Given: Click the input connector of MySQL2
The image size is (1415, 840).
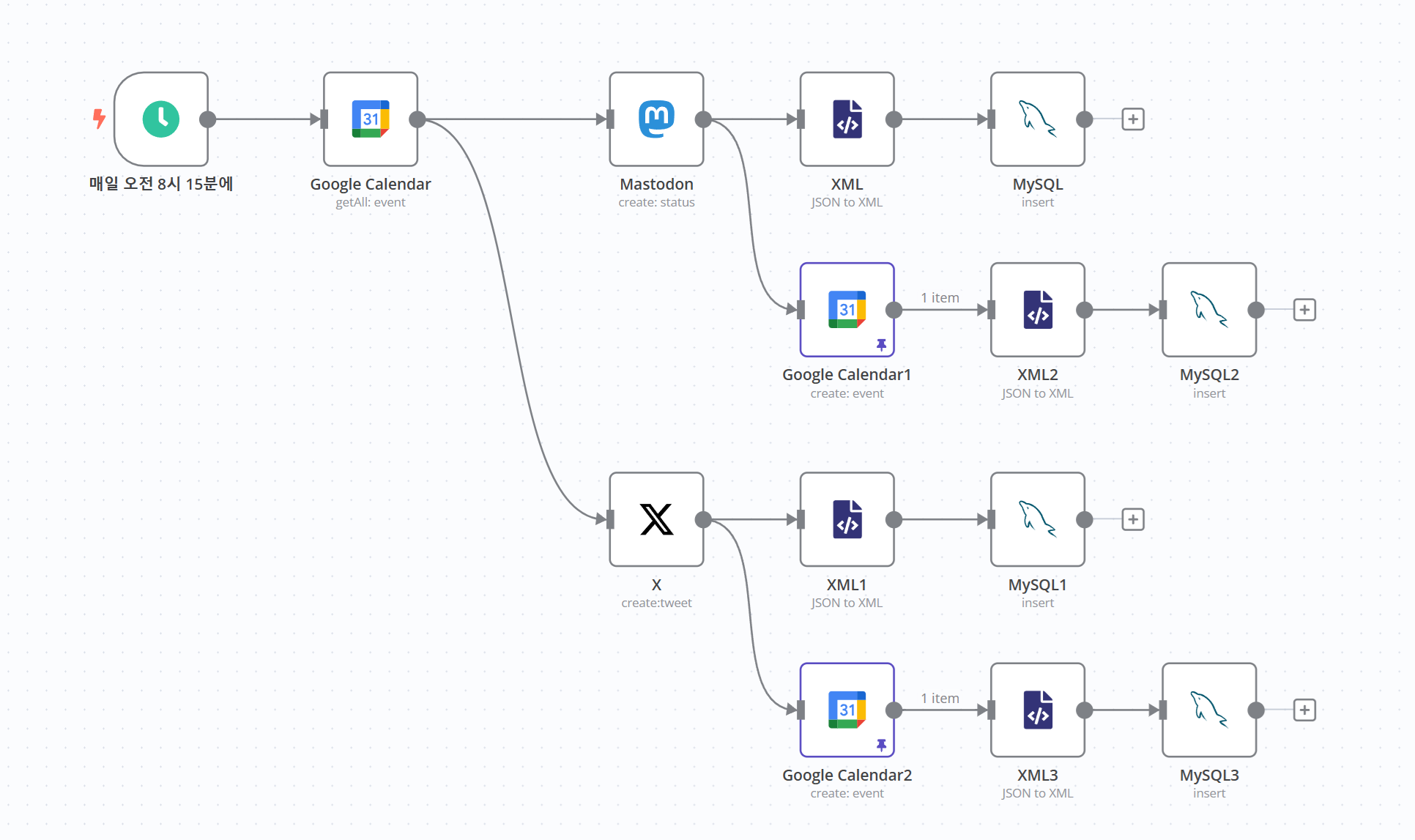Looking at the screenshot, I should click(1162, 310).
